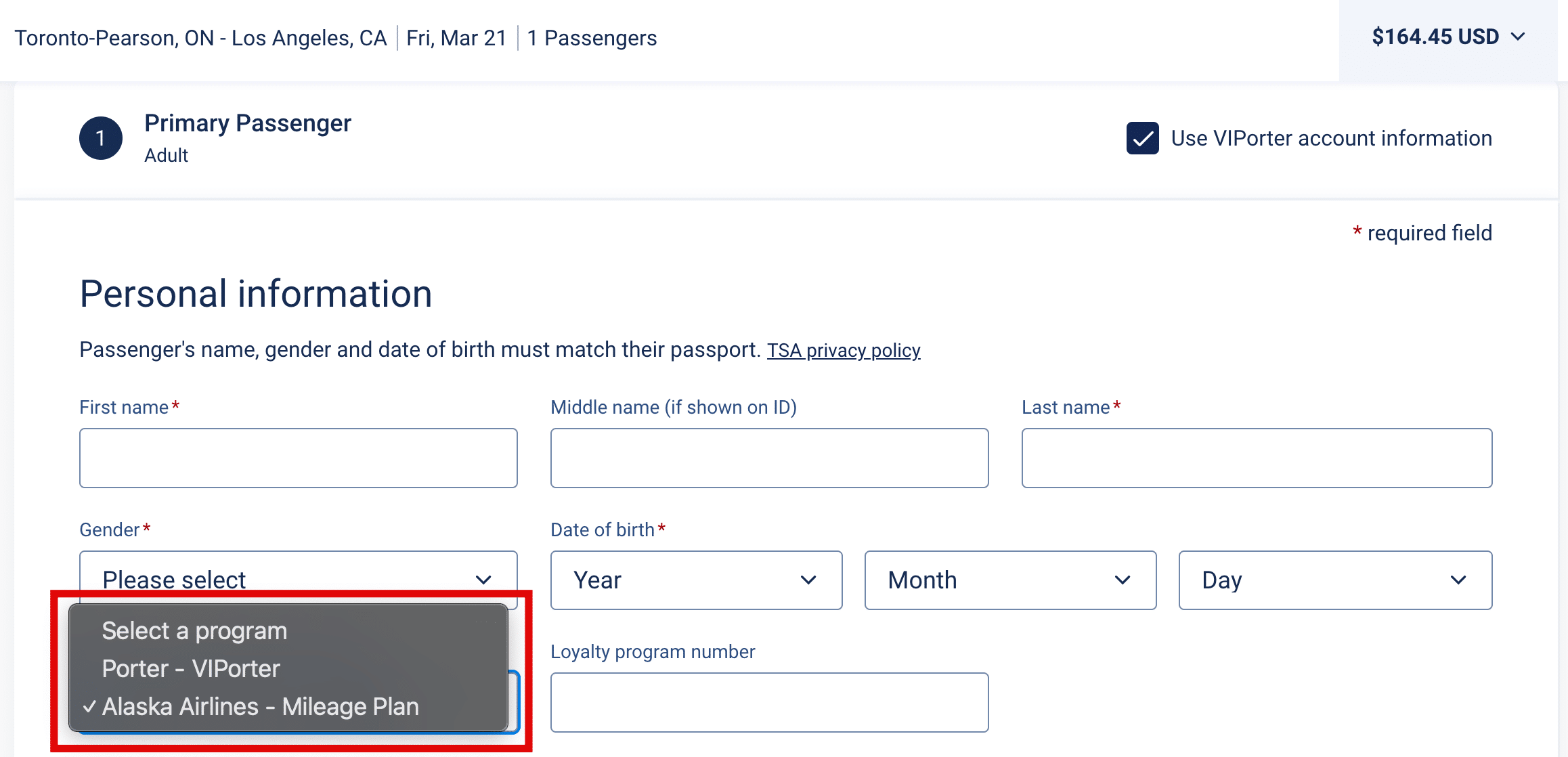This screenshot has height=757, width=1568.
Task: Open the TSA privacy policy link
Action: point(843,350)
